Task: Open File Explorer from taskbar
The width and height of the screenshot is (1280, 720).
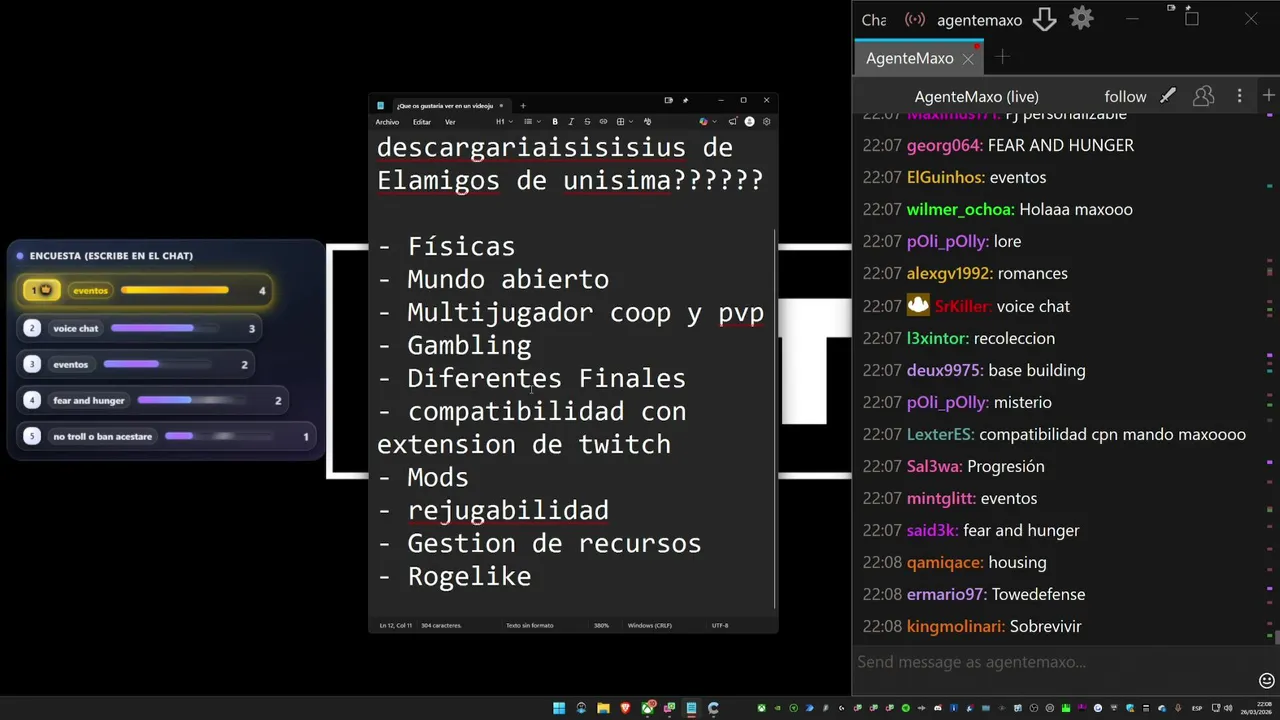Action: point(603,708)
